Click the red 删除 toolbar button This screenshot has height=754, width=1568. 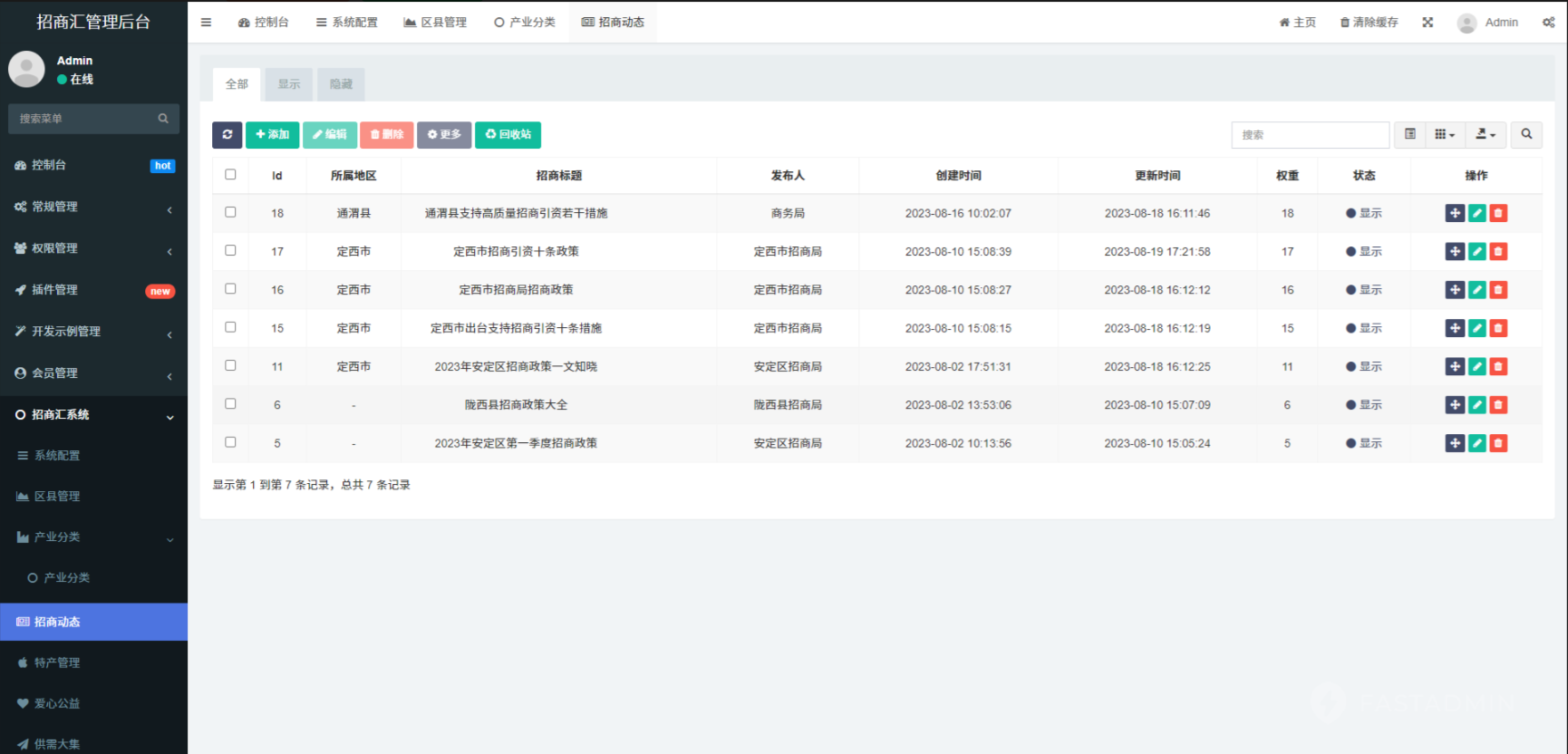click(387, 134)
